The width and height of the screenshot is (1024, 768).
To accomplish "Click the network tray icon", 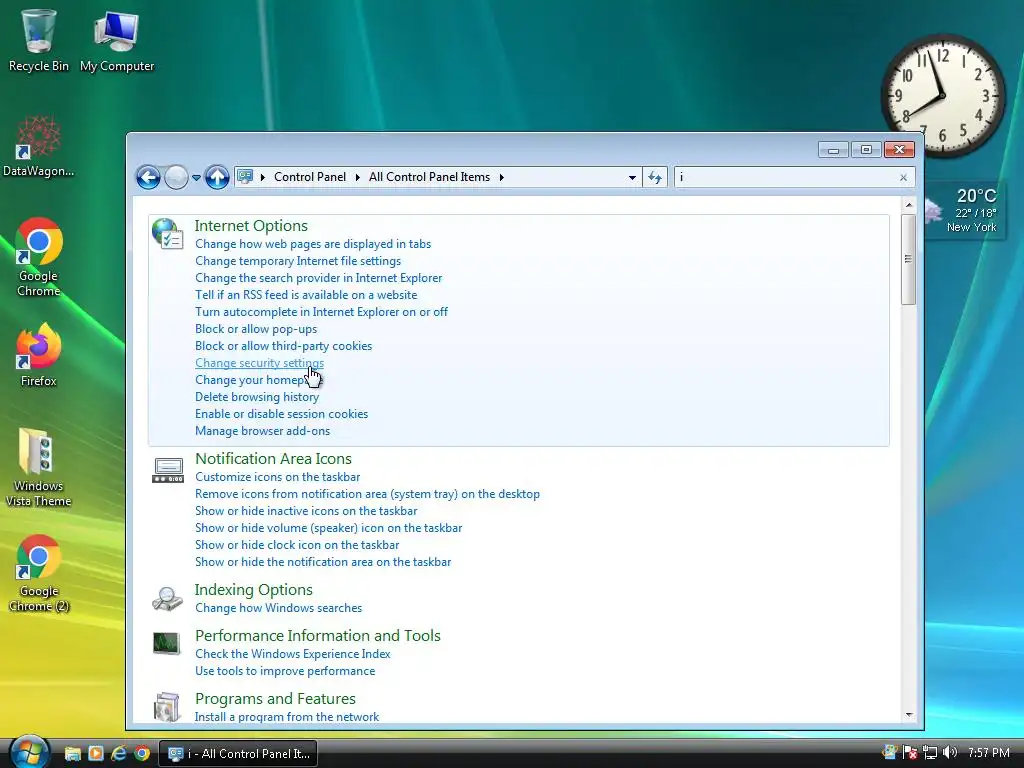I will [930, 753].
